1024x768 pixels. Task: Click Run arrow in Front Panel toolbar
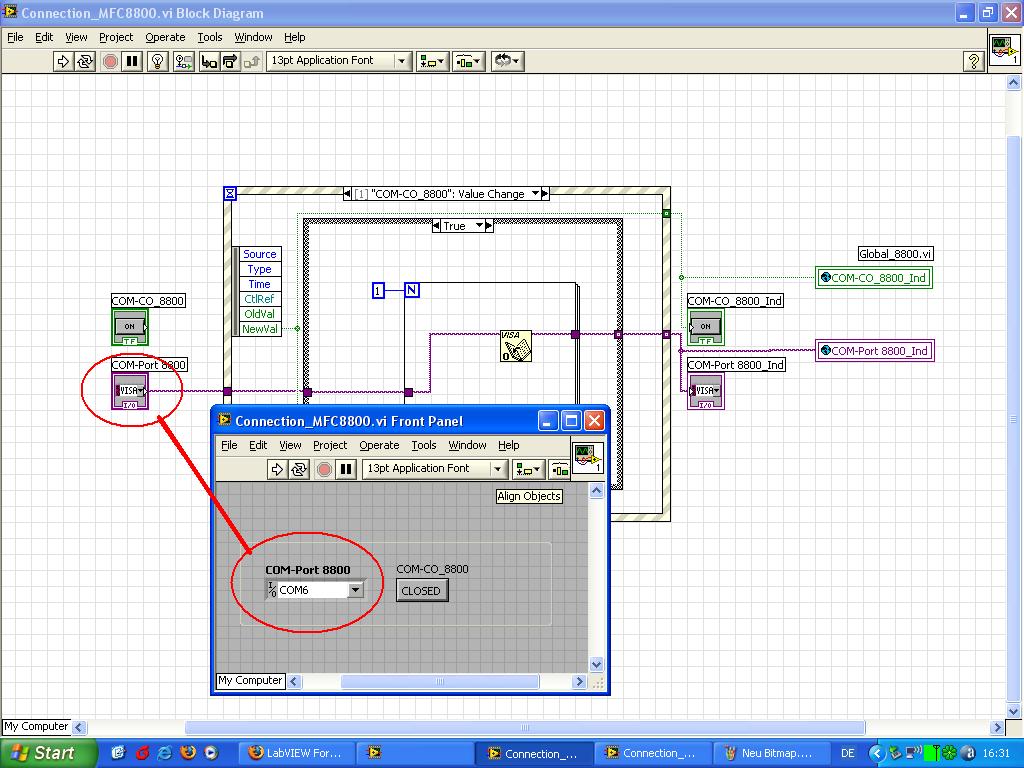tap(277, 469)
